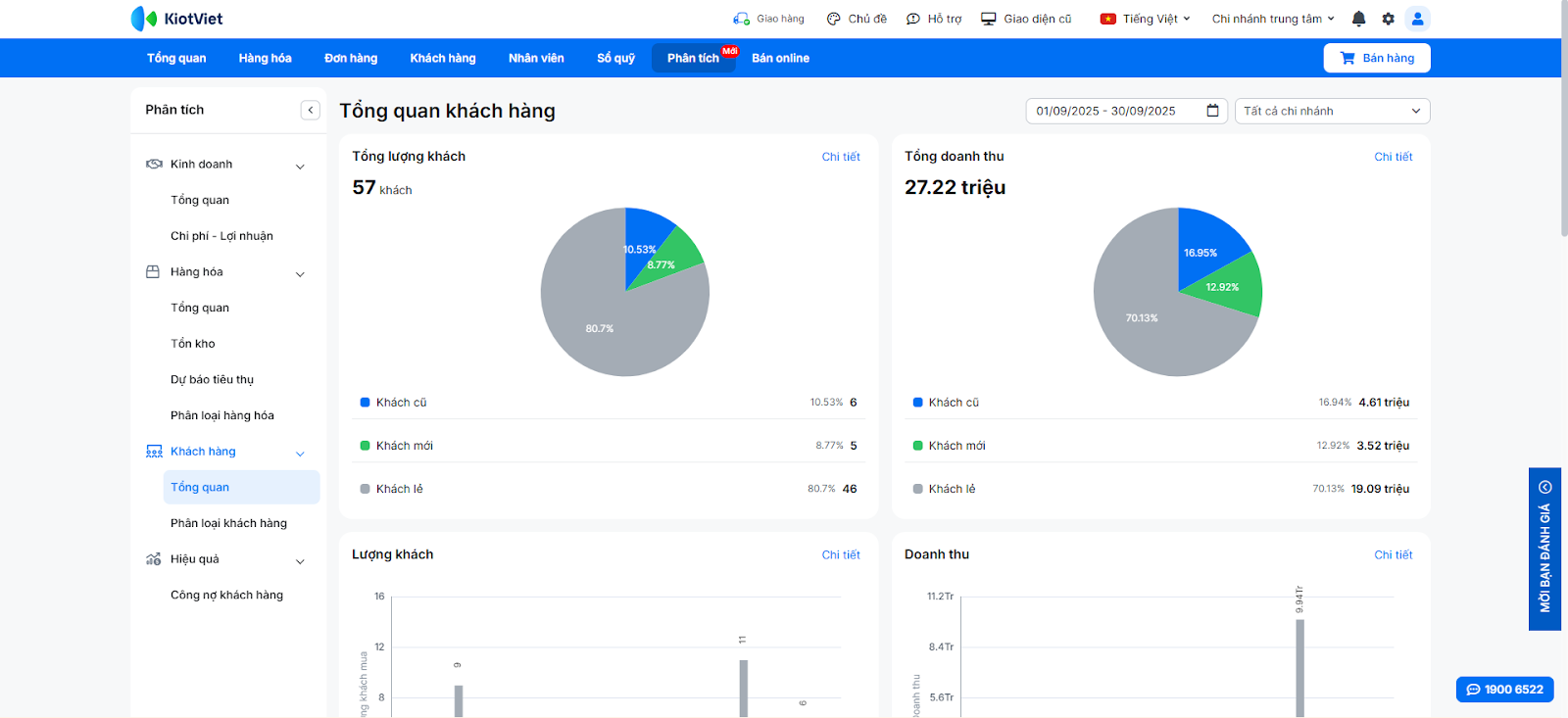Open the Sổ quỹ menu tab
1568x718 pixels.
coord(615,58)
